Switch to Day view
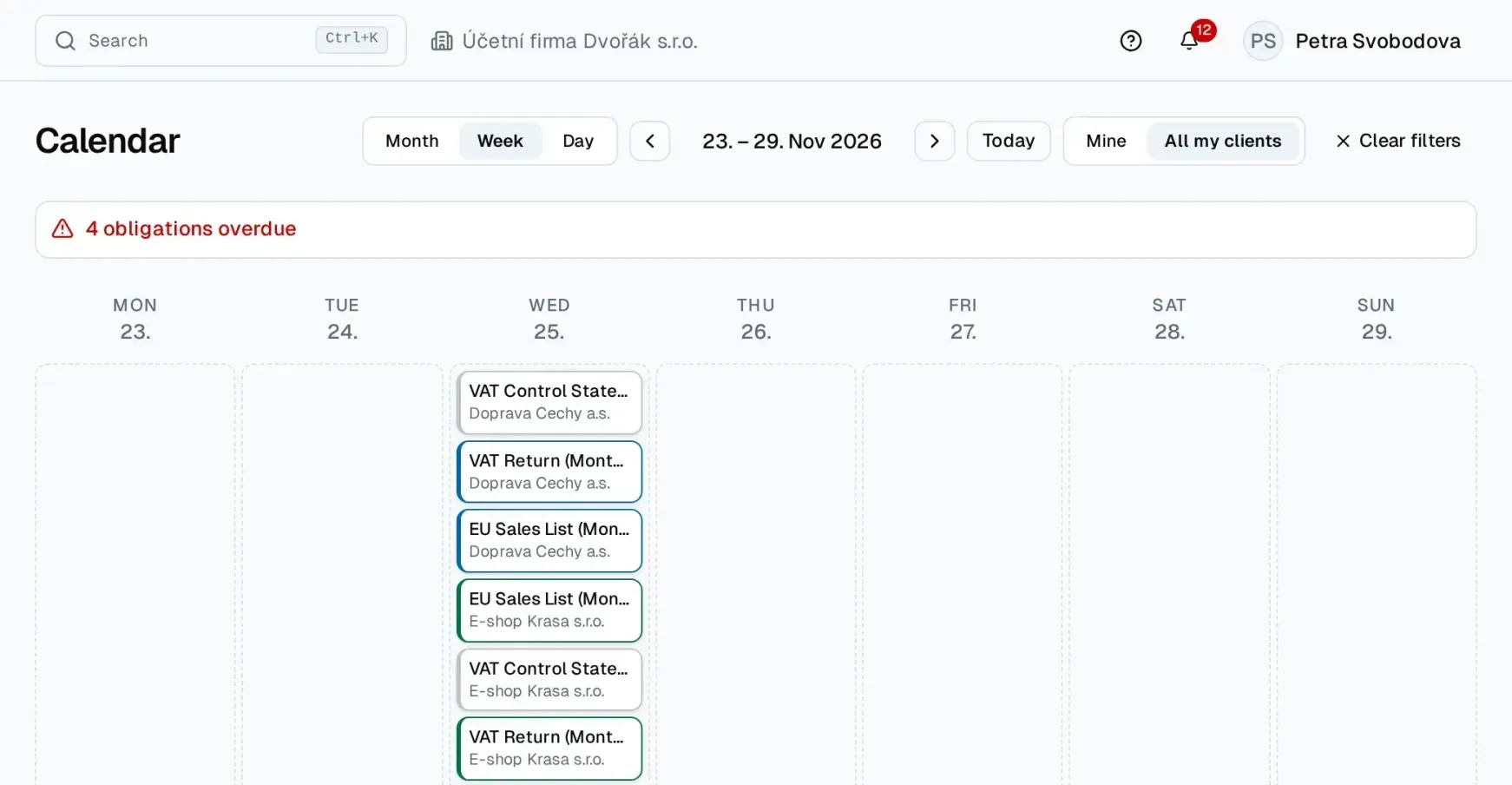The width and height of the screenshot is (1512, 785). [578, 141]
